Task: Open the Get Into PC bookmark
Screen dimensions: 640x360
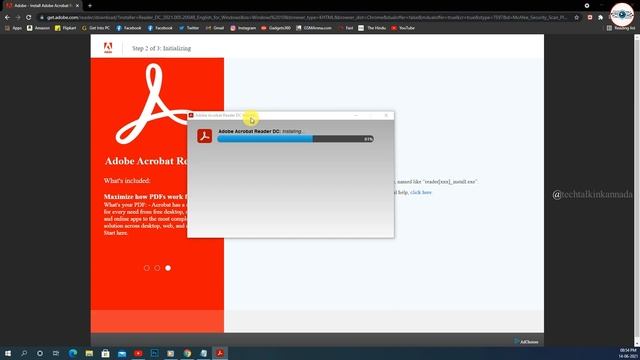Action: tap(96, 28)
